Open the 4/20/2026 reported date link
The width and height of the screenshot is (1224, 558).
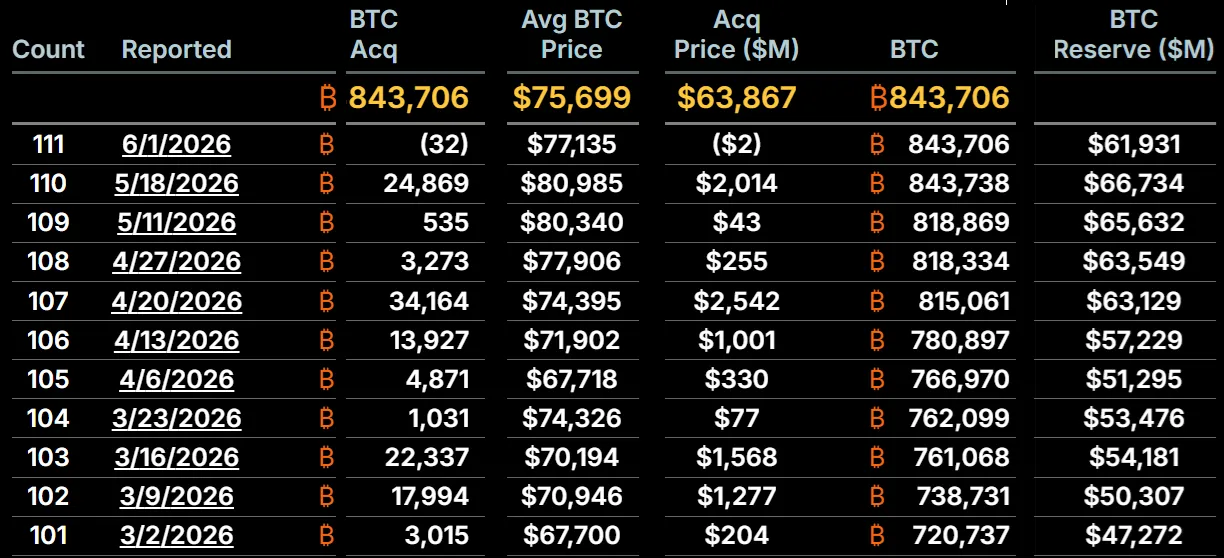pos(178,300)
